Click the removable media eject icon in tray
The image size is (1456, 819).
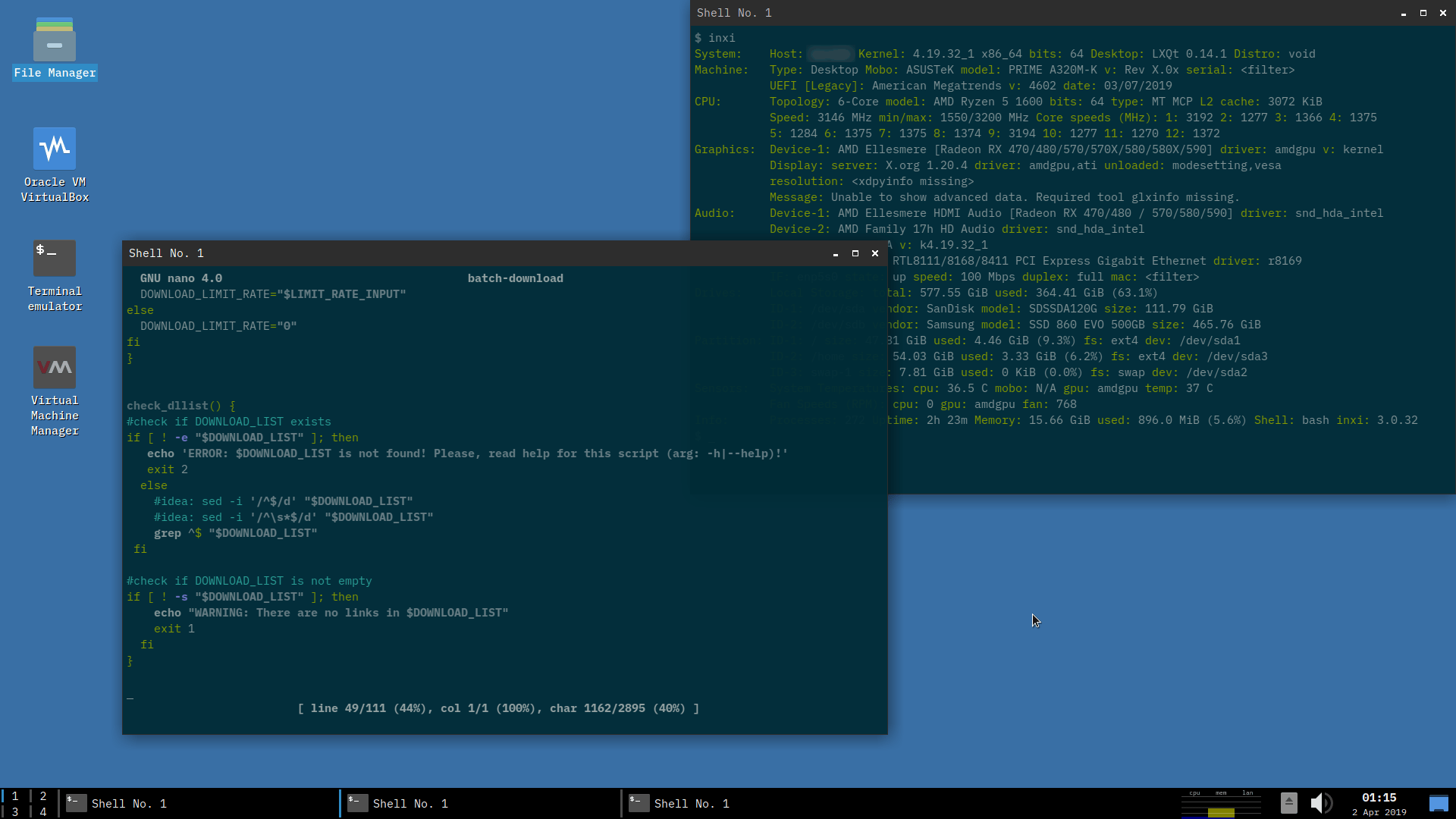tap(1288, 803)
